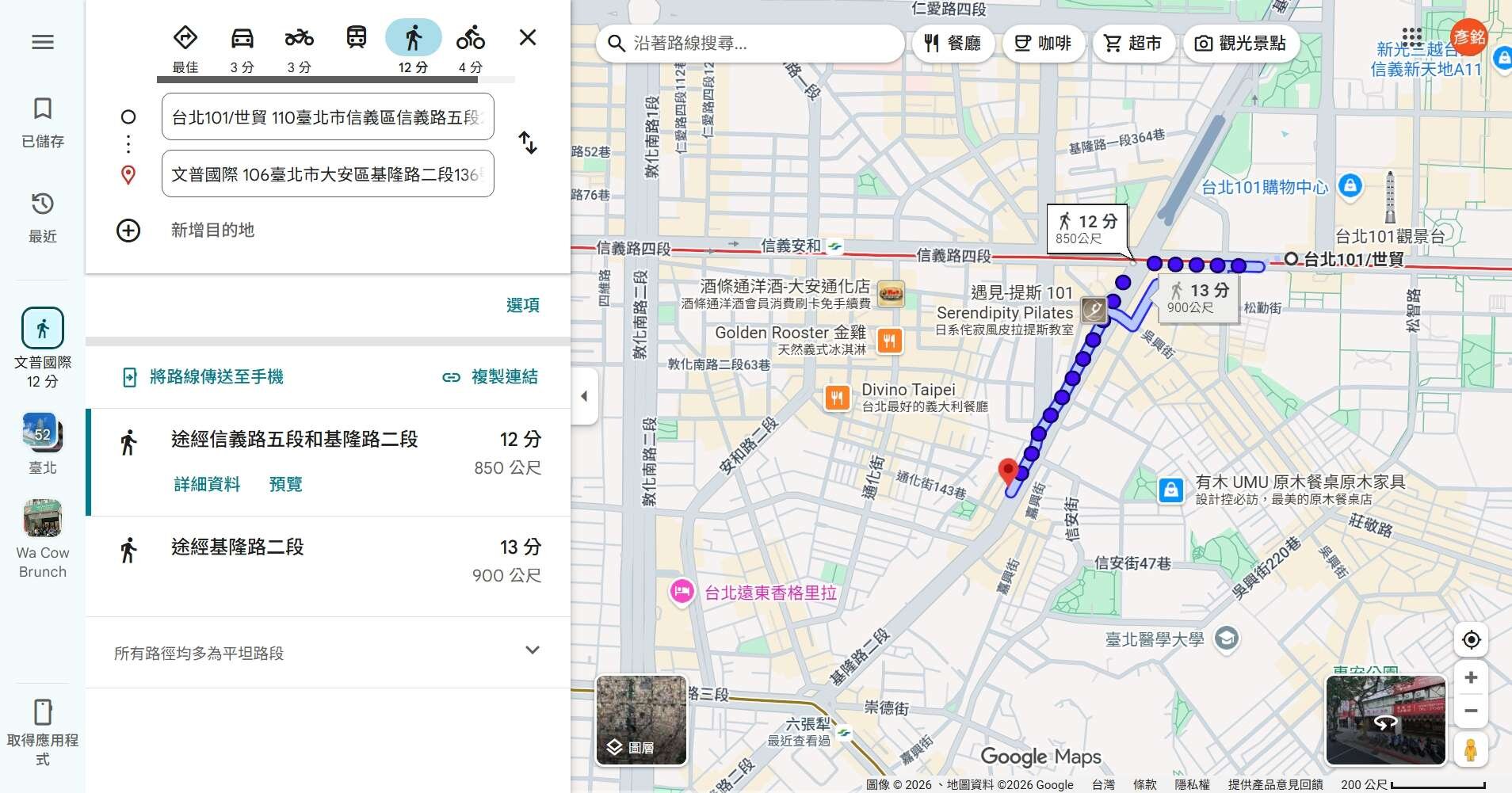Send the route to phone
The width and height of the screenshot is (1512, 793).
(203, 377)
